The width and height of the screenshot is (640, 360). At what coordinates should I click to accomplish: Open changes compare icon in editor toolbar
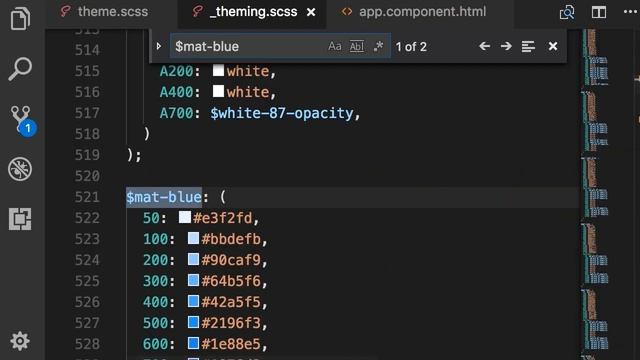click(x=567, y=12)
